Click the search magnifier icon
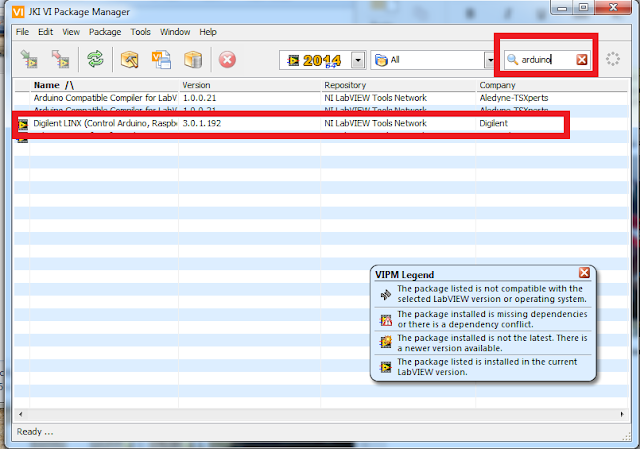This screenshot has width=640, height=449. tap(512, 60)
